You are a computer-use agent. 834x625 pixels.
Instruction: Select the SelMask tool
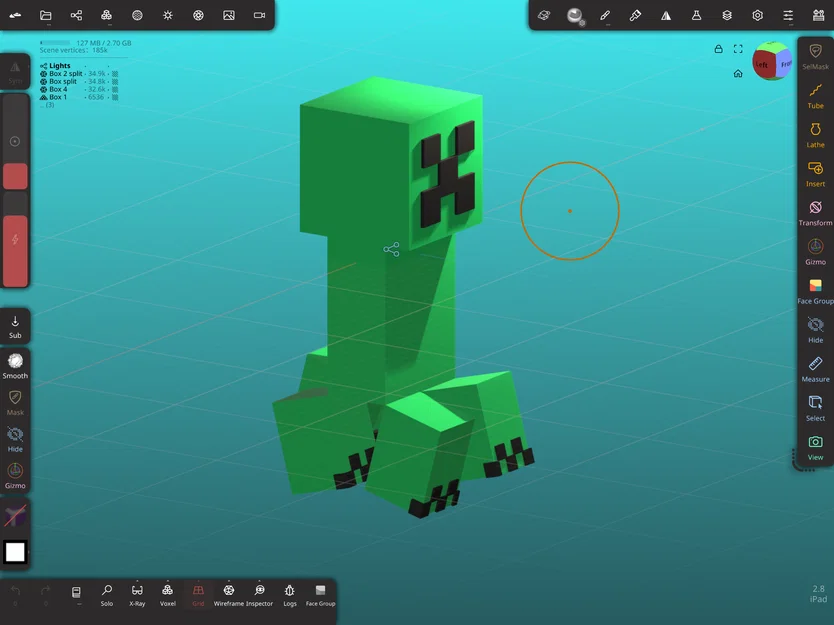point(815,57)
